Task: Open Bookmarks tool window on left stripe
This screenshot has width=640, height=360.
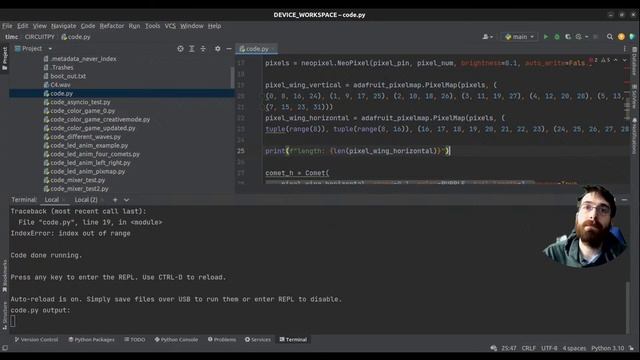Action: coord(4,276)
